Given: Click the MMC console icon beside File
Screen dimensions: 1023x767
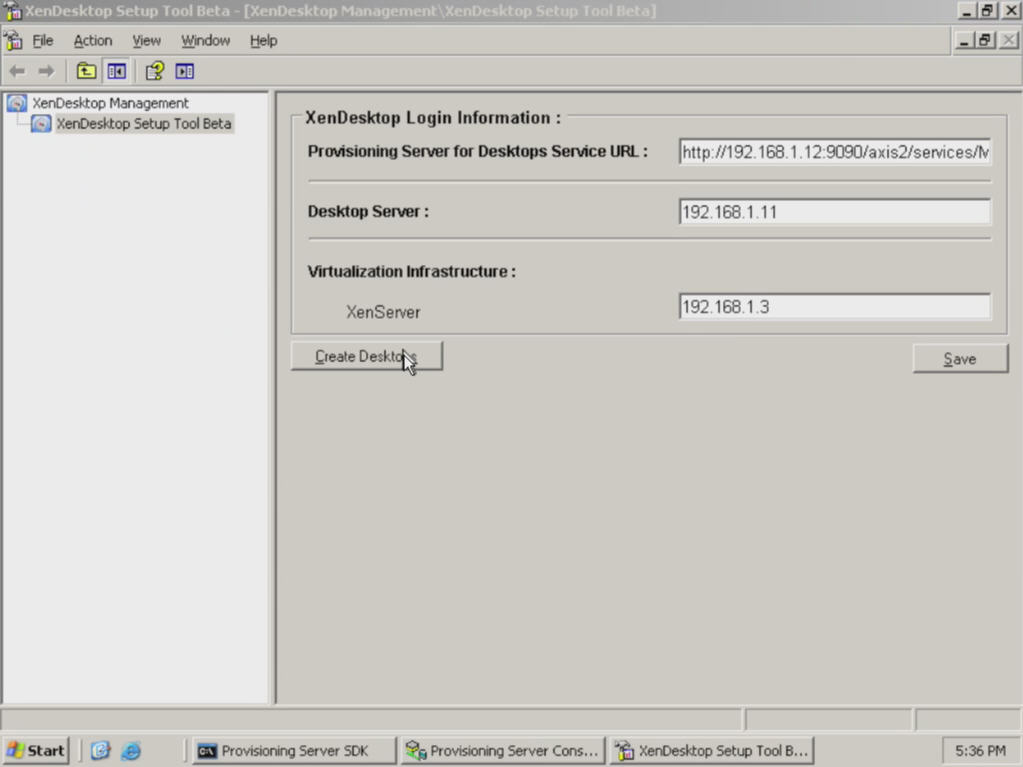Looking at the screenshot, I should 14,41.
